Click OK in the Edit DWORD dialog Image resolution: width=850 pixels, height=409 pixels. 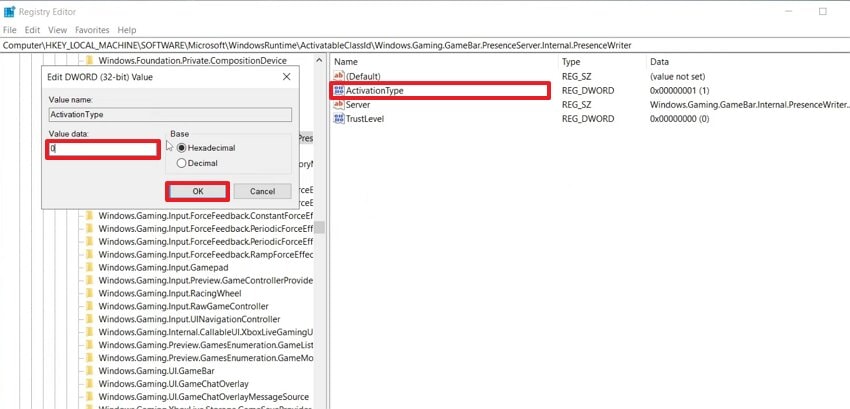(198, 191)
